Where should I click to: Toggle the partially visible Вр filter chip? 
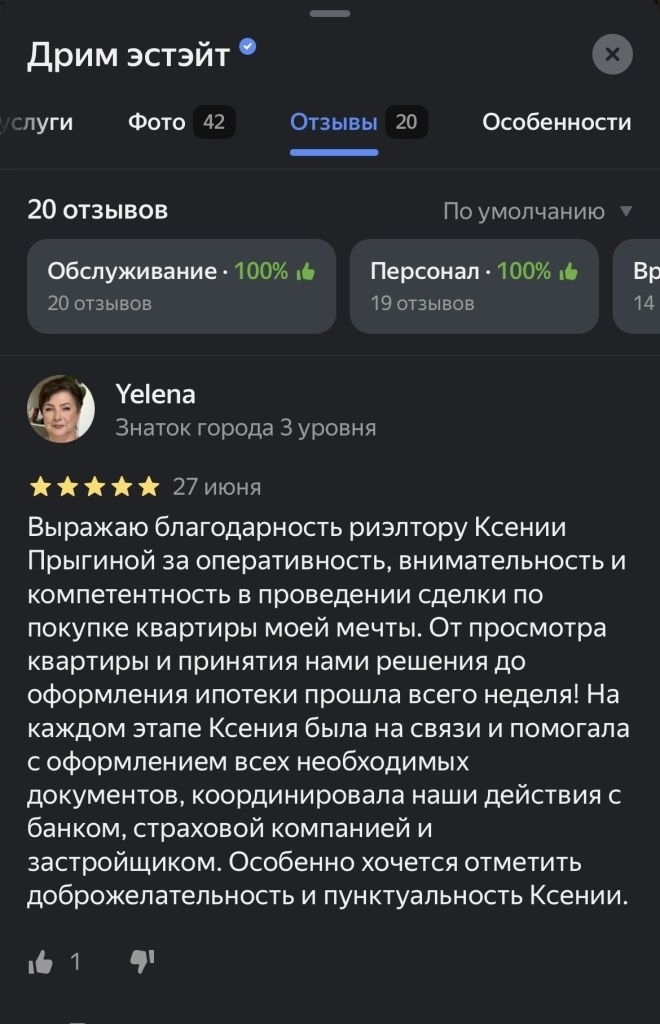[640, 286]
